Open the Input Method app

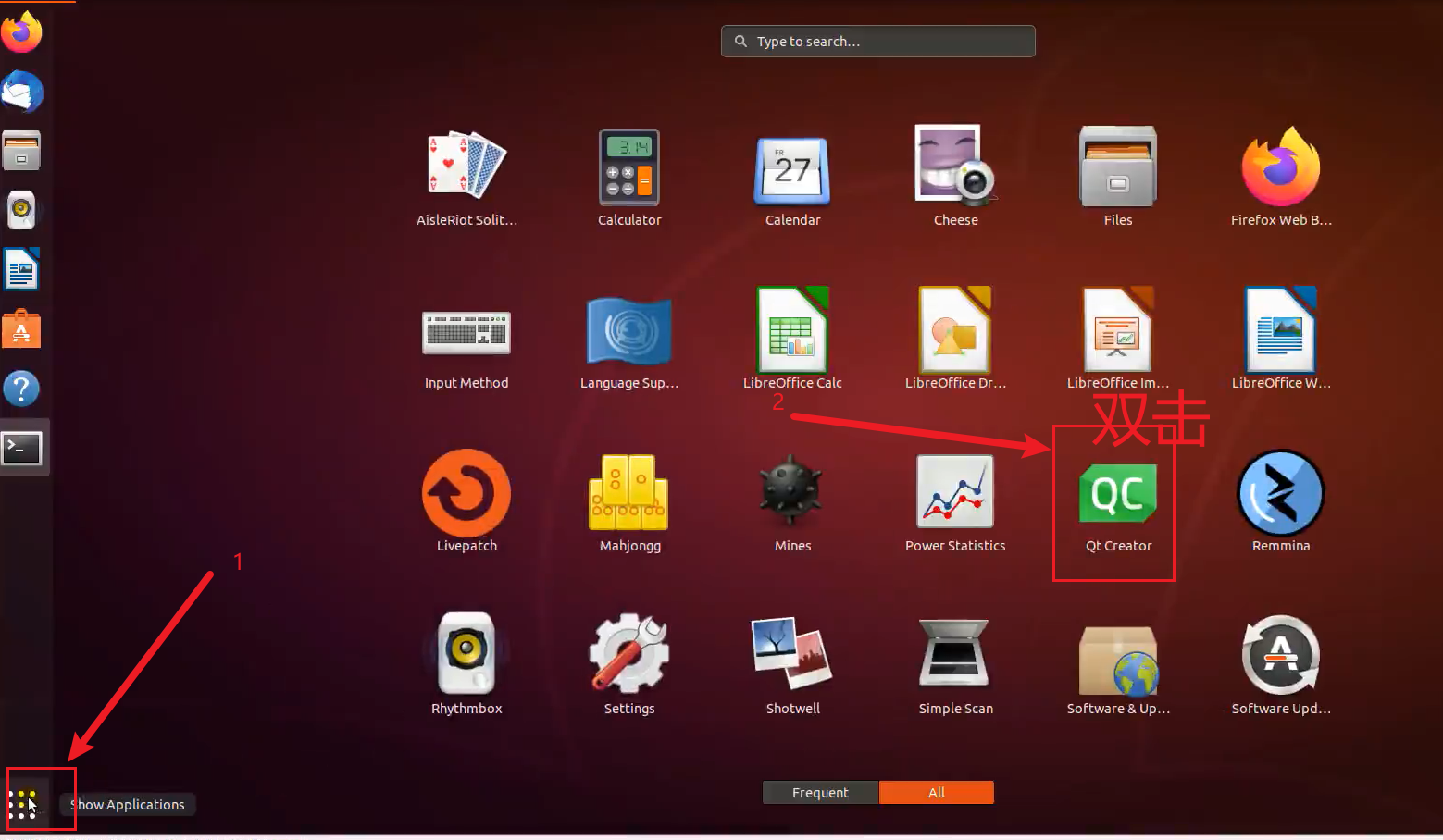pos(466,333)
